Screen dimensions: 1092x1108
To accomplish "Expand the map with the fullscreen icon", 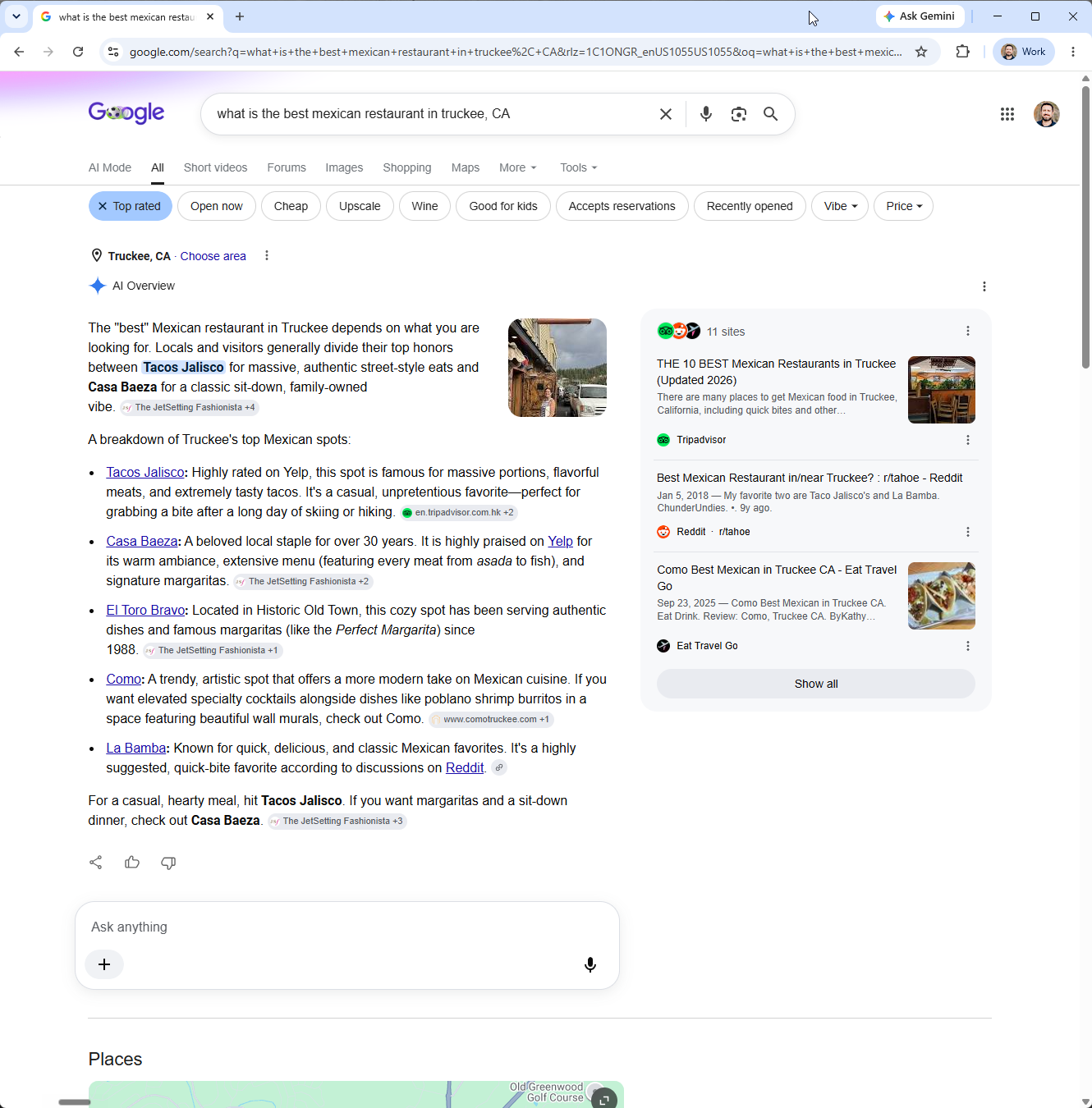I will 604,1098.
